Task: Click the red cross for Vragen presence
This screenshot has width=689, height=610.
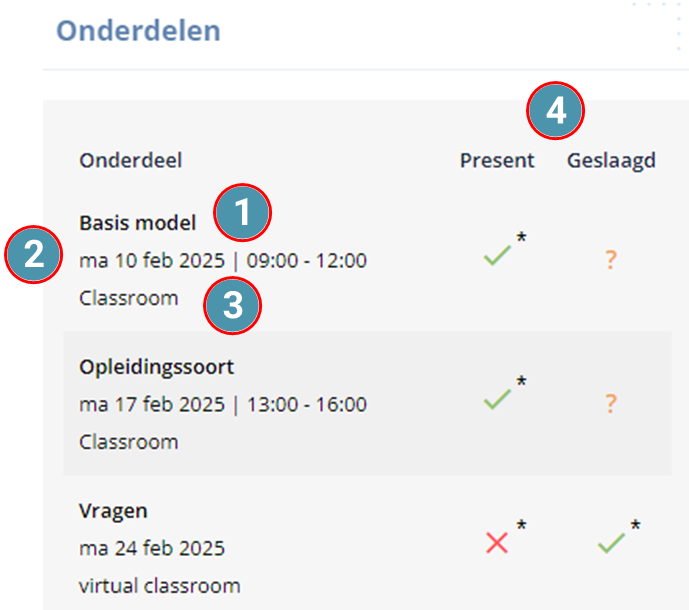Action: 497,543
